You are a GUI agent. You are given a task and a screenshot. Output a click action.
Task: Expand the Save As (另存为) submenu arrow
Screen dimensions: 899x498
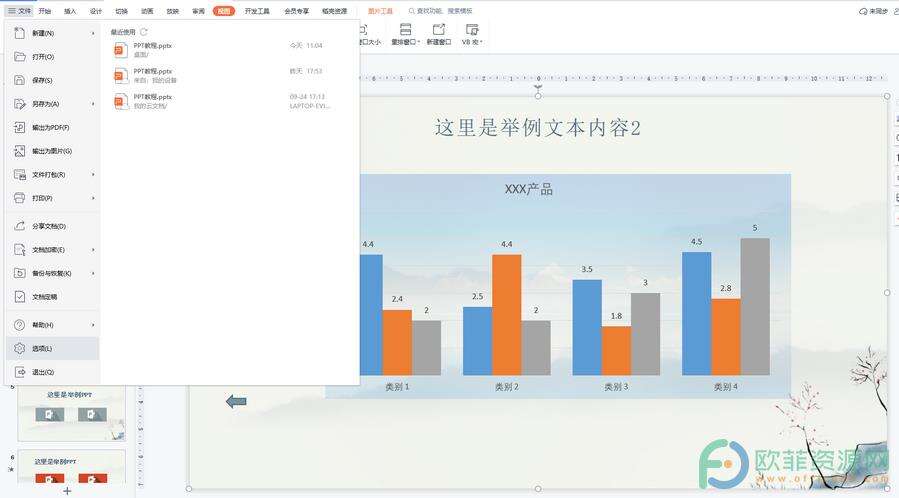[x=93, y=104]
